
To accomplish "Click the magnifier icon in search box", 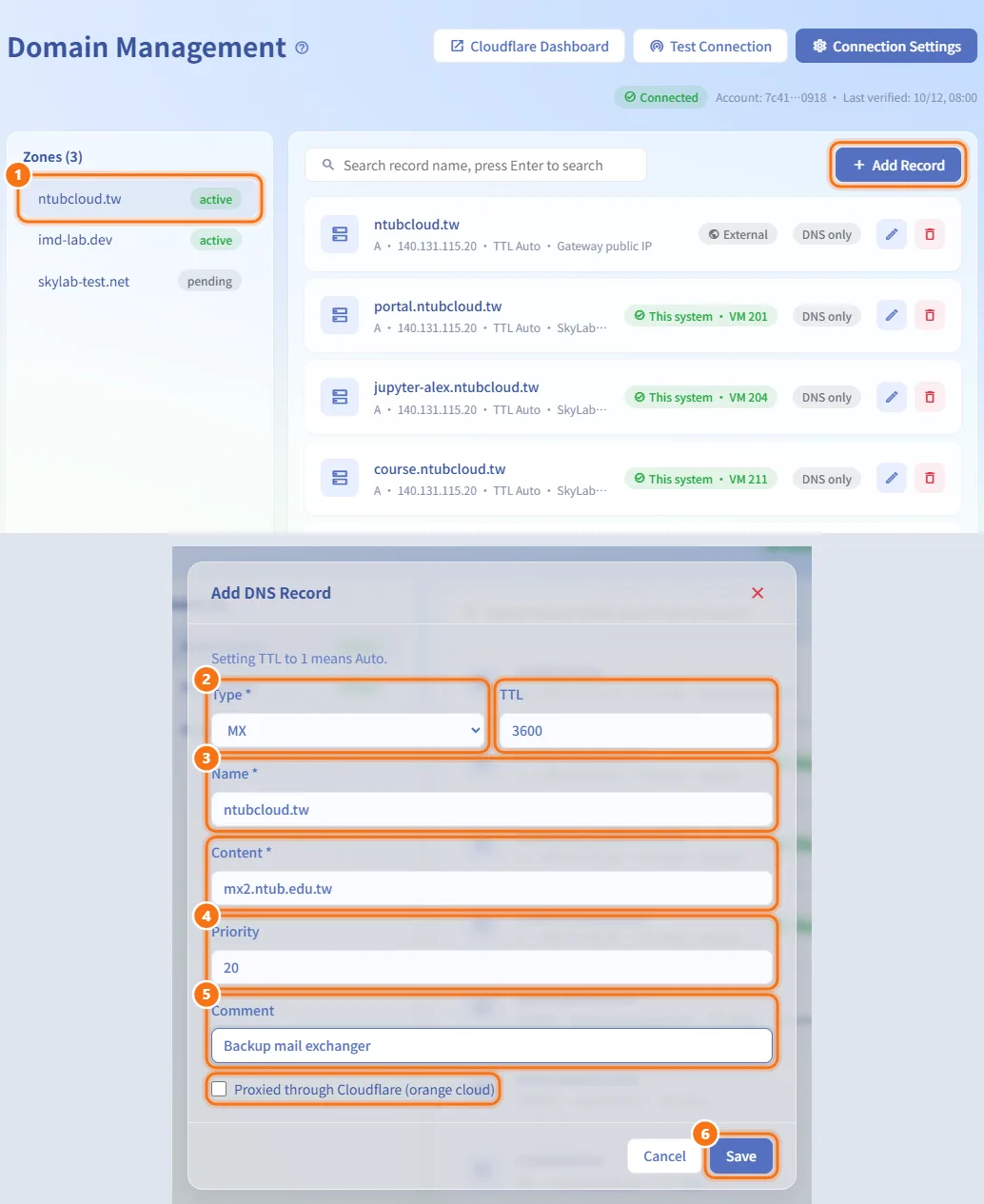I will click(328, 165).
